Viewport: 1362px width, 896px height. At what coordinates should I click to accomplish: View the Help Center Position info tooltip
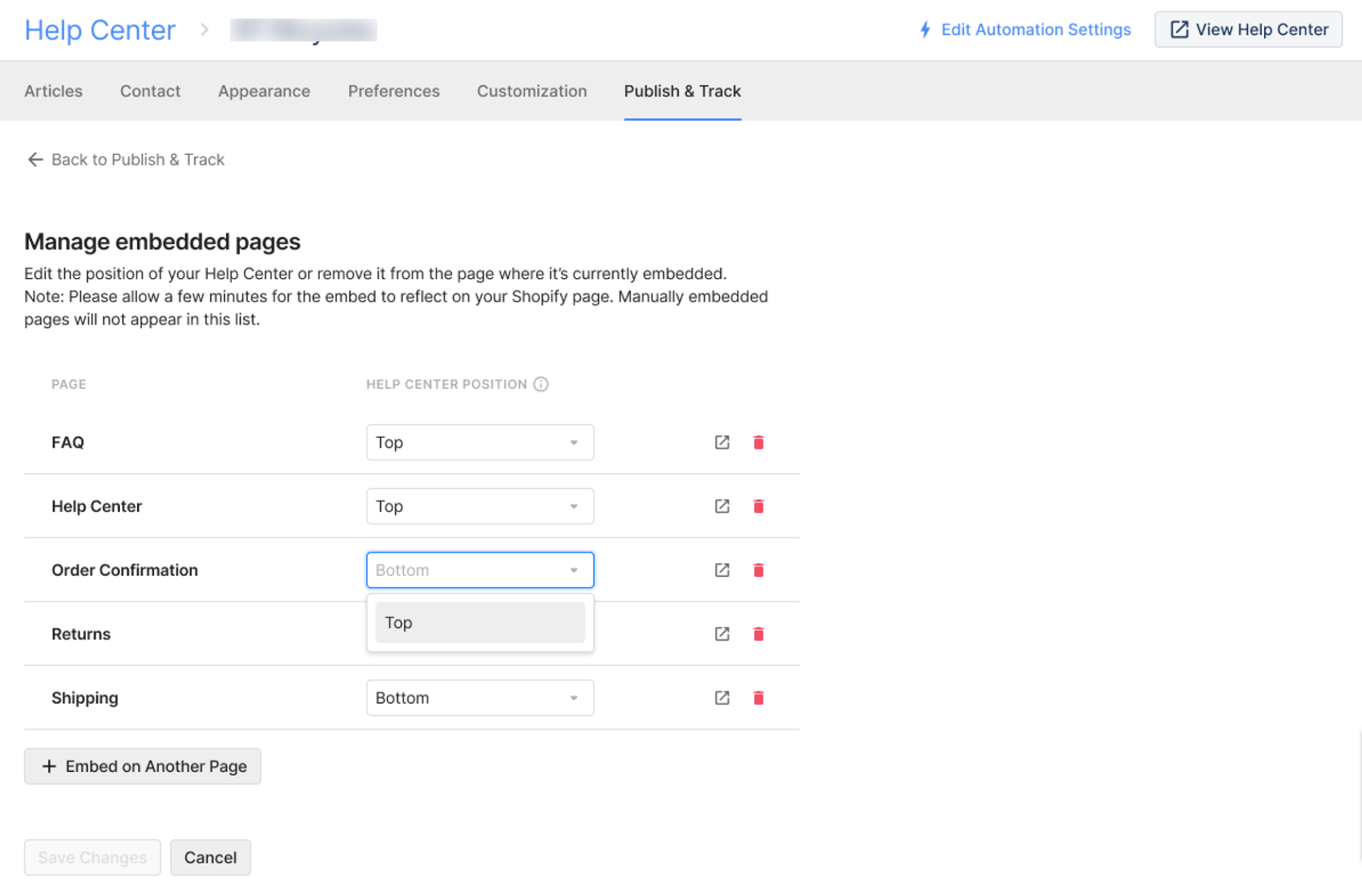(541, 384)
